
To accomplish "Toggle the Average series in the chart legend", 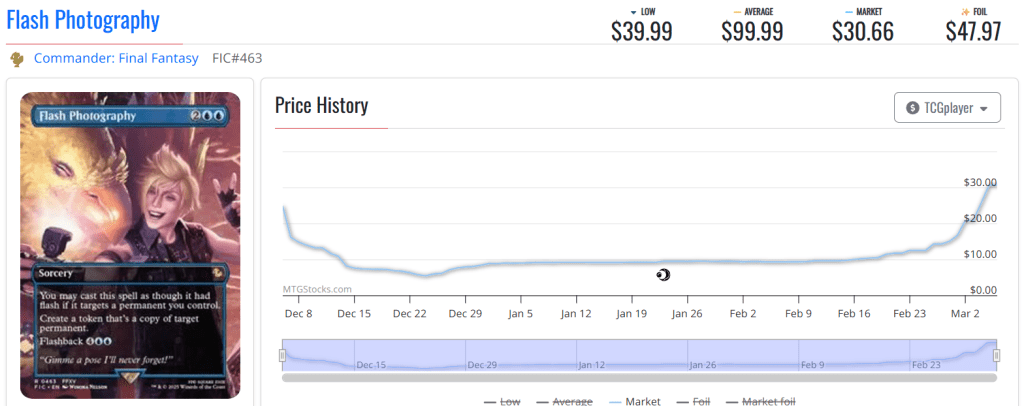I will [x=565, y=402].
